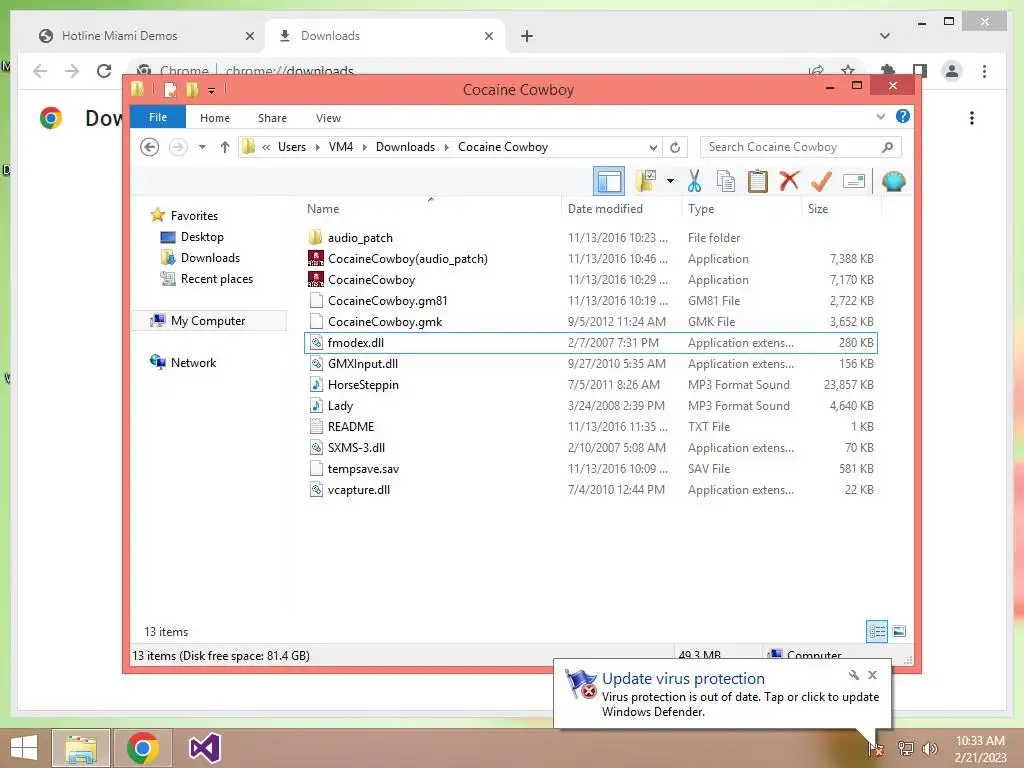Click the orange checkmark Properties icon

click(821, 181)
